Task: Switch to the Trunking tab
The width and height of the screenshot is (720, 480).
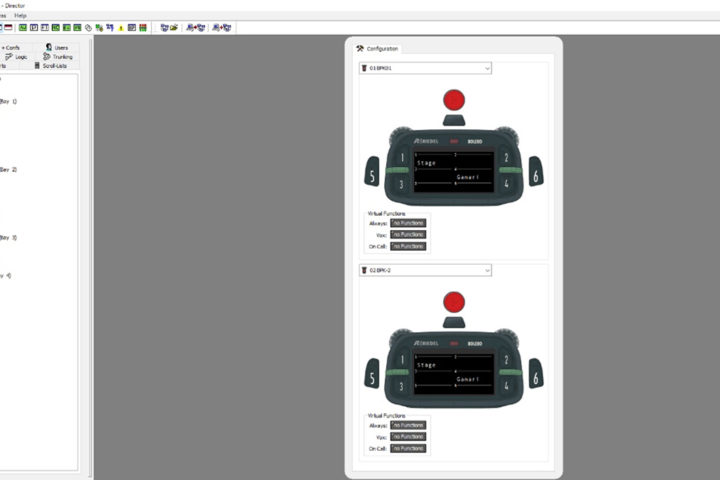Action: (x=58, y=56)
